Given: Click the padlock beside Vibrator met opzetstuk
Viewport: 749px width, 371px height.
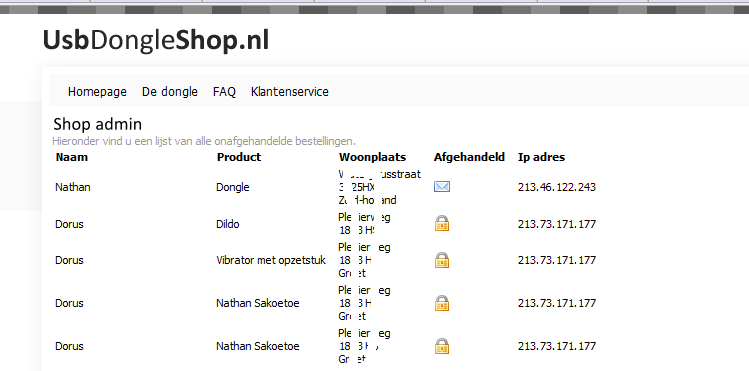Looking at the screenshot, I should click(442, 260).
